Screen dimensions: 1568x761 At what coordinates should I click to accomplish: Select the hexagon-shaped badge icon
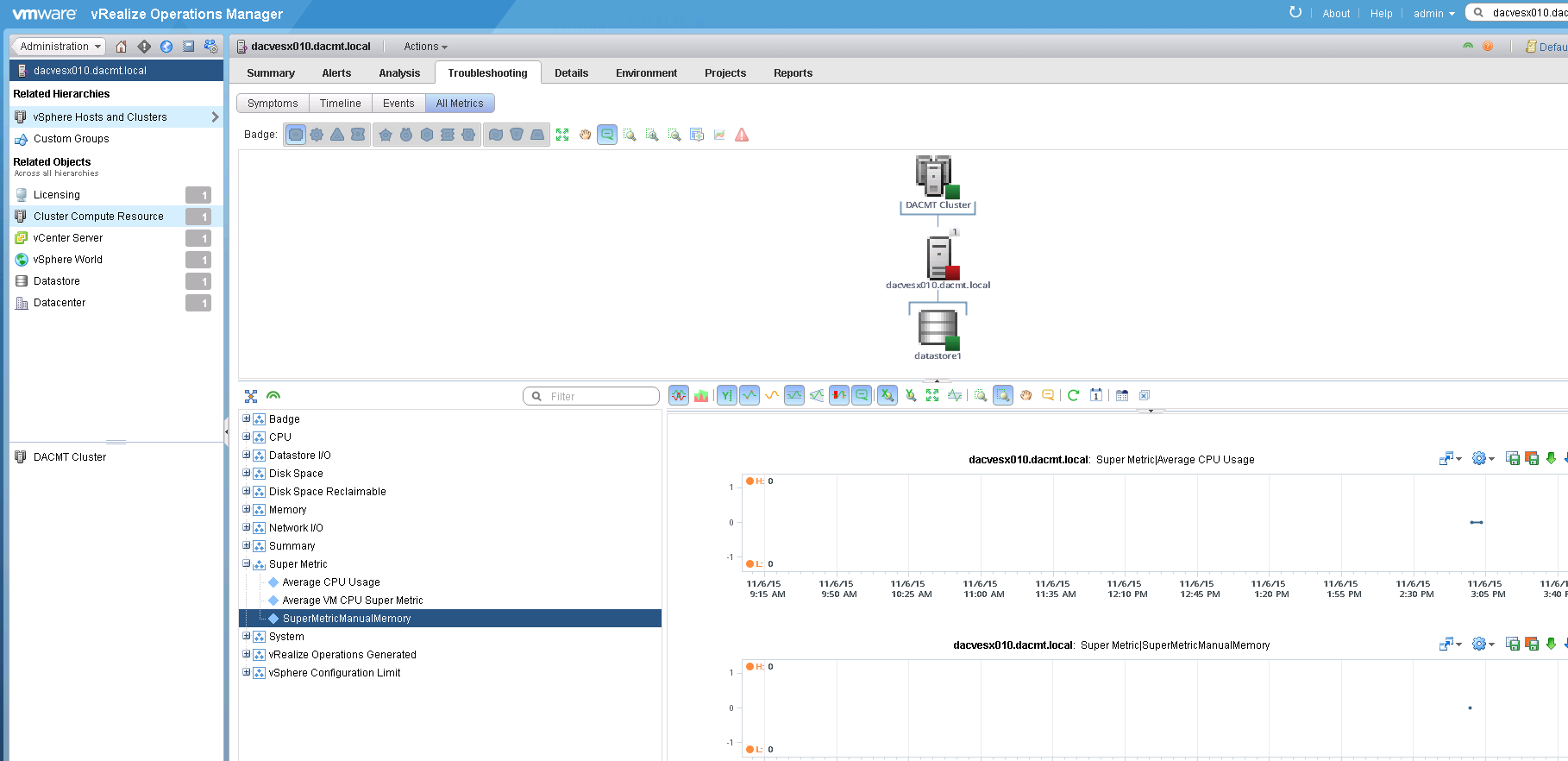point(427,135)
